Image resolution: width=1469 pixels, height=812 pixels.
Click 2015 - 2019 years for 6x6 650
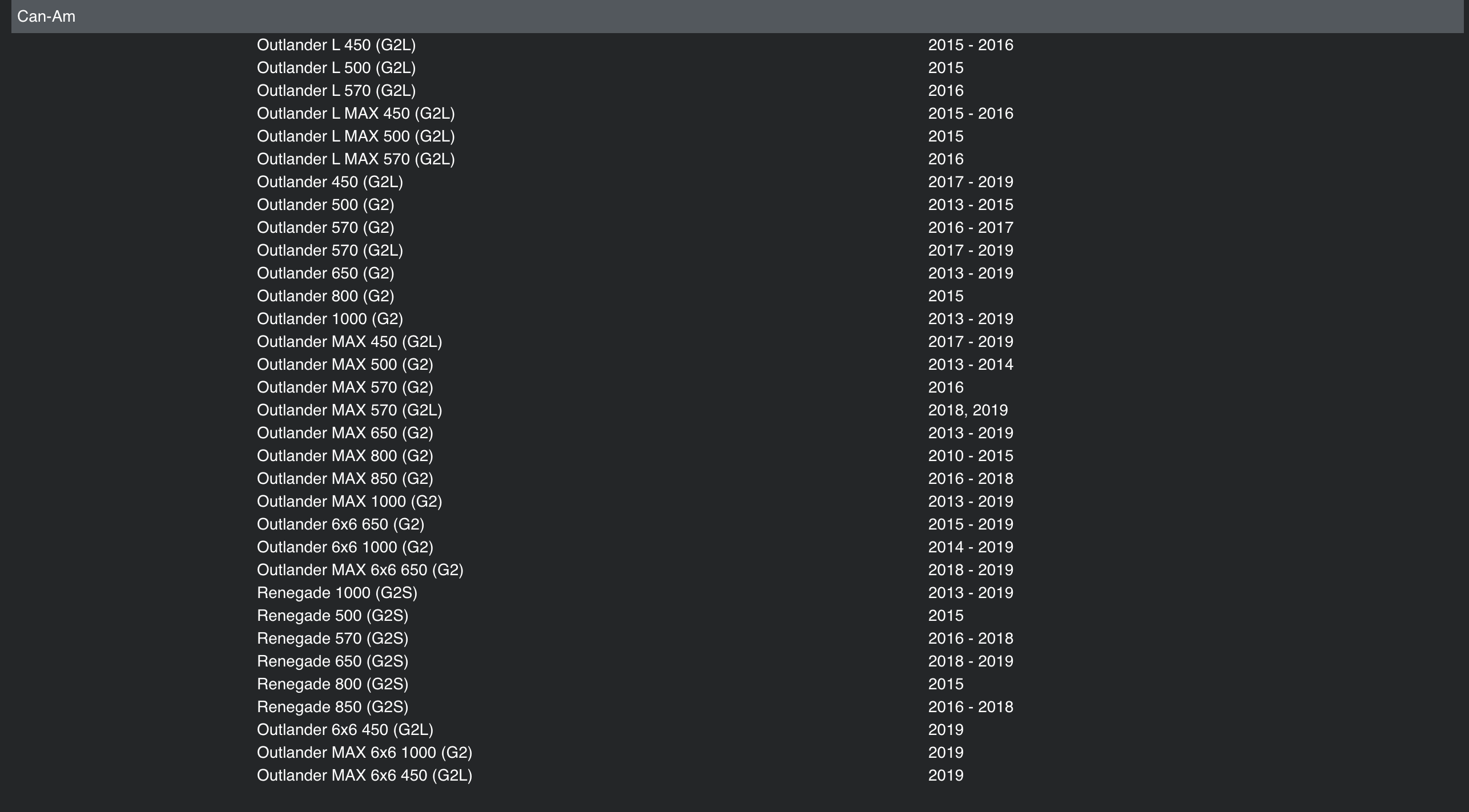click(971, 524)
